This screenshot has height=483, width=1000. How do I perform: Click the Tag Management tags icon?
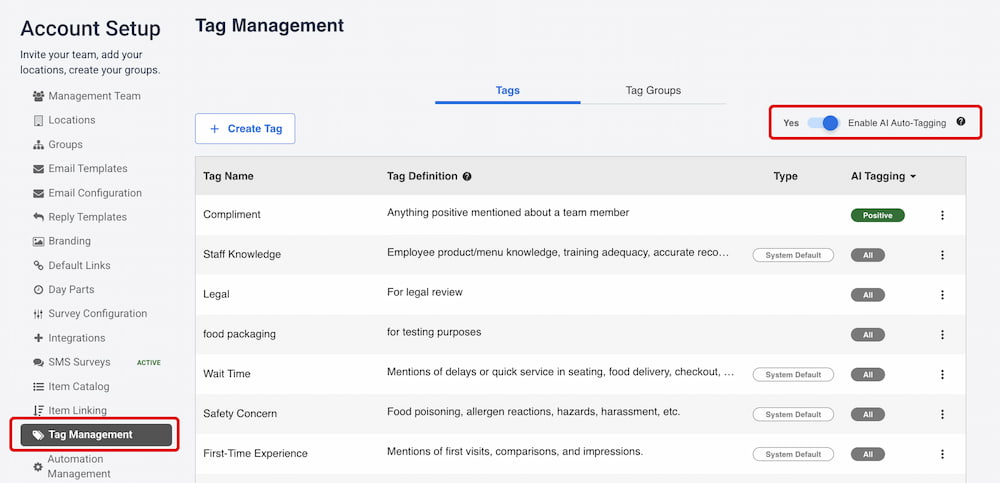pos(38,435)
